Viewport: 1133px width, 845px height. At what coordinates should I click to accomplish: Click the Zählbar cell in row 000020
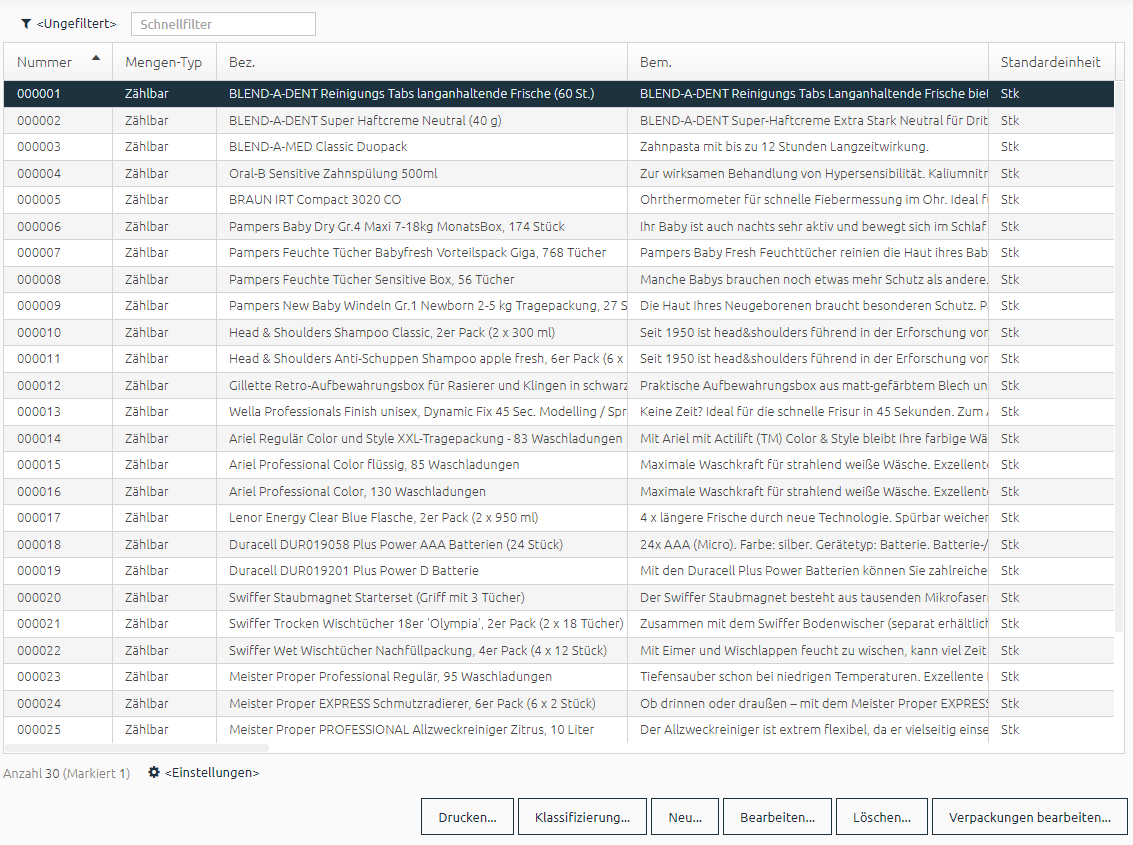click(x=164, y=597)
